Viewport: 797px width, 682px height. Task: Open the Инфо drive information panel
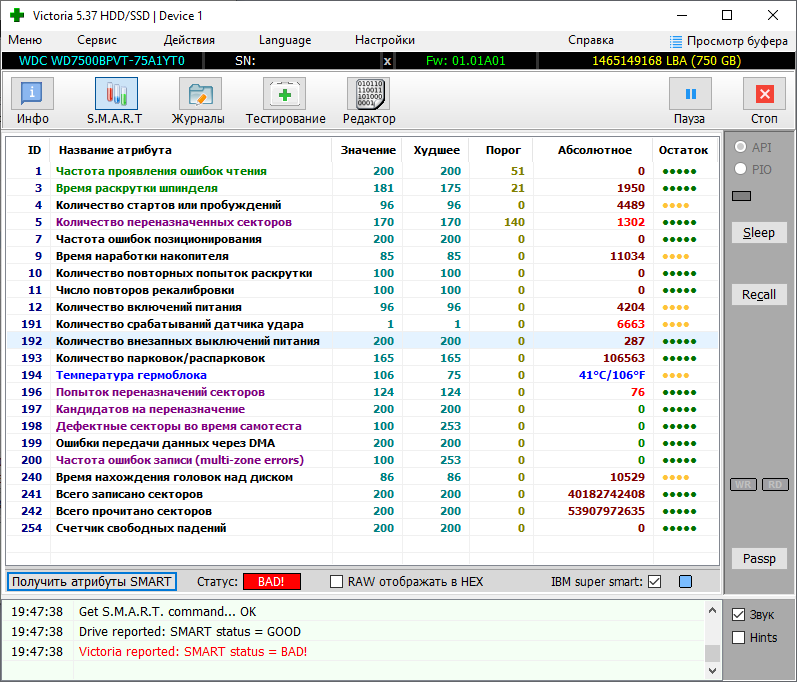(32, 94)
